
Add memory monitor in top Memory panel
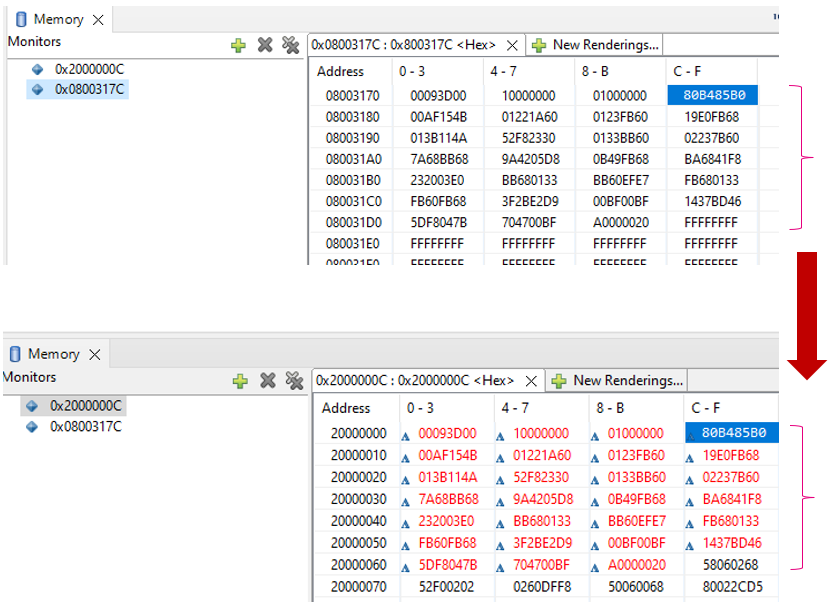point(238,45)
